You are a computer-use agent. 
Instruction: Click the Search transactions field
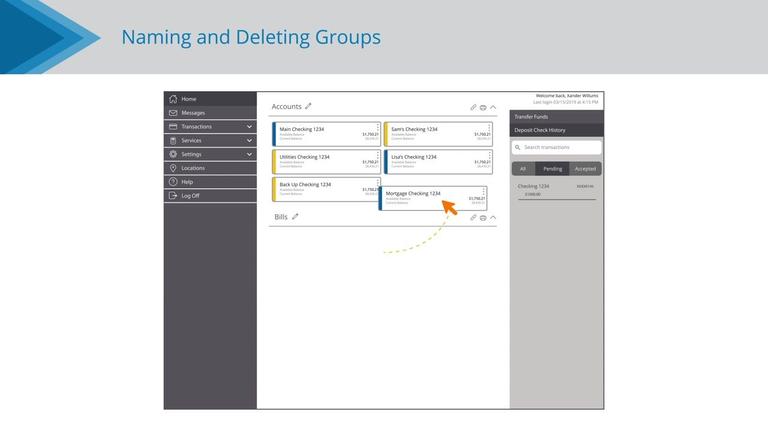tap(556, 147)
